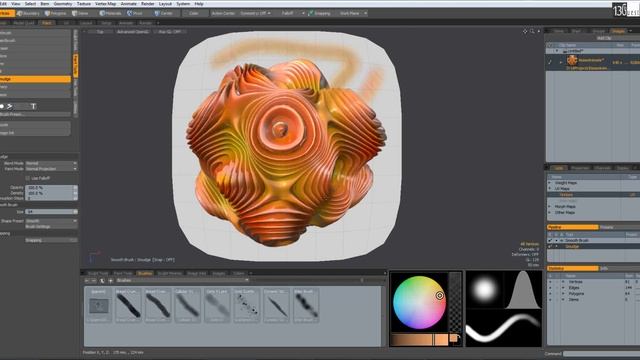Click the viewport zoom magnifier icon

(x=532, y=31)
